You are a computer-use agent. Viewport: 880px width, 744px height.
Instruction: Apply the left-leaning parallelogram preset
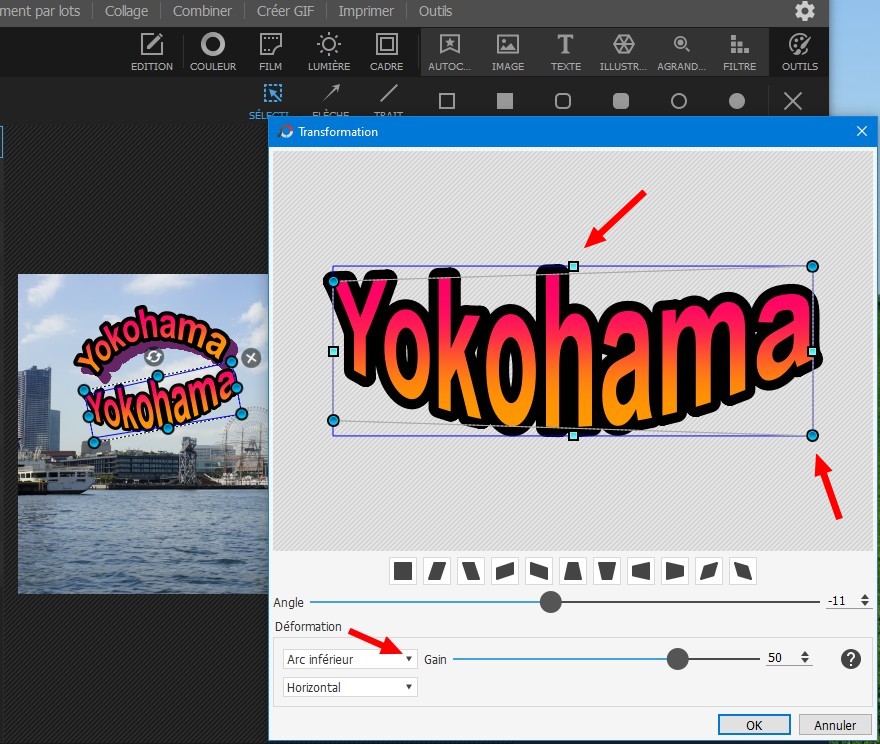471,571
